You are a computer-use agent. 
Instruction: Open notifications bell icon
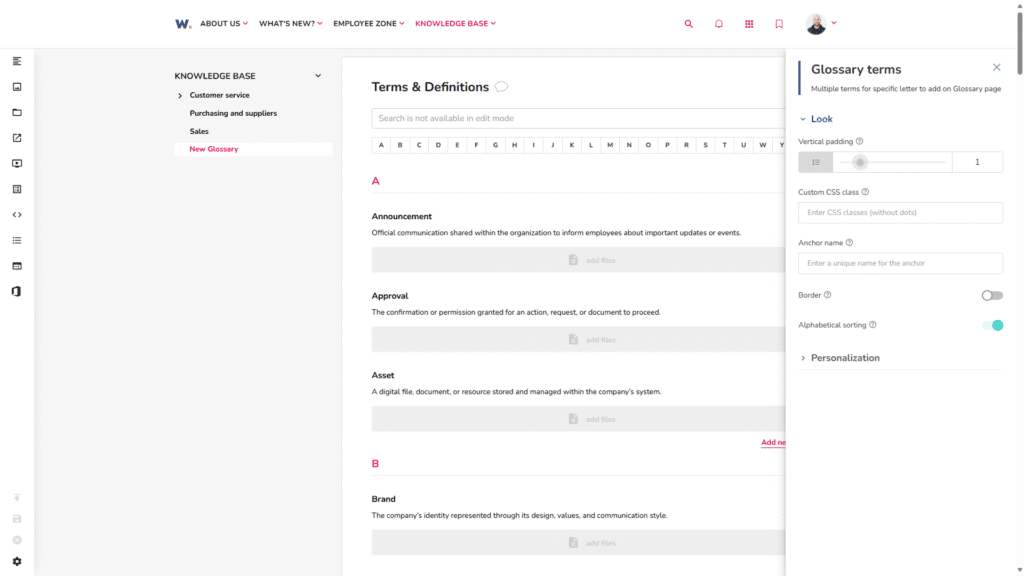[718, 24]
